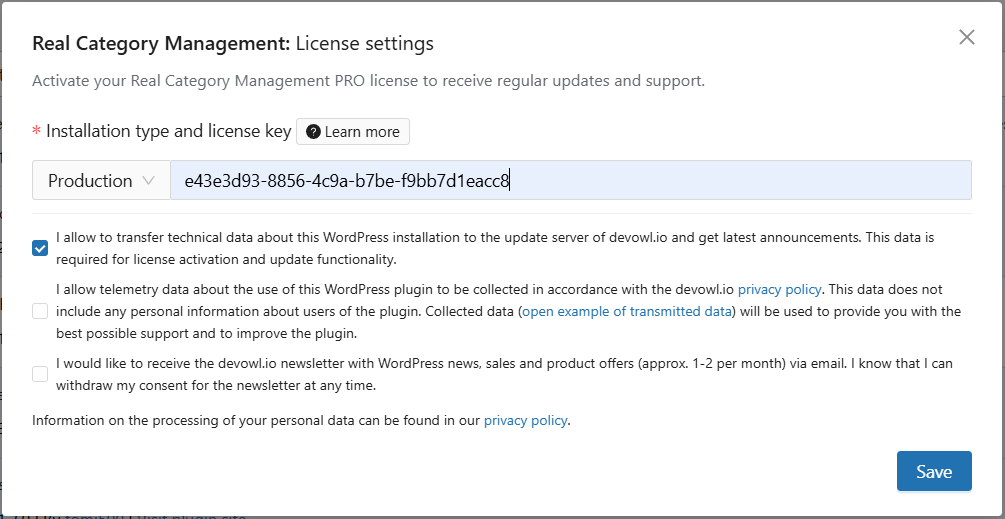Close the License settings dialog

[966, 37]
